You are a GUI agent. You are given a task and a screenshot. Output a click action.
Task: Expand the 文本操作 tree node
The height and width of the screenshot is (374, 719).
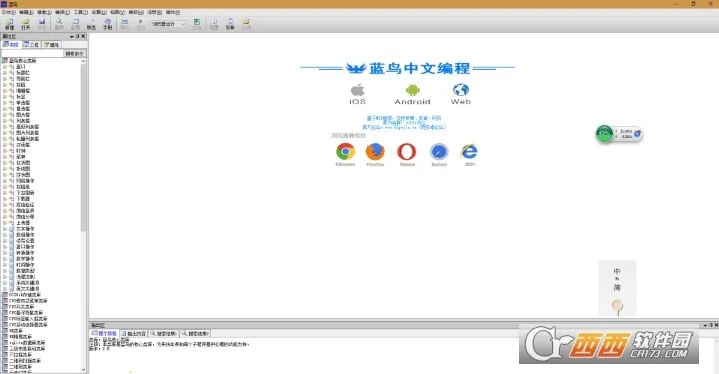point(5,229)
